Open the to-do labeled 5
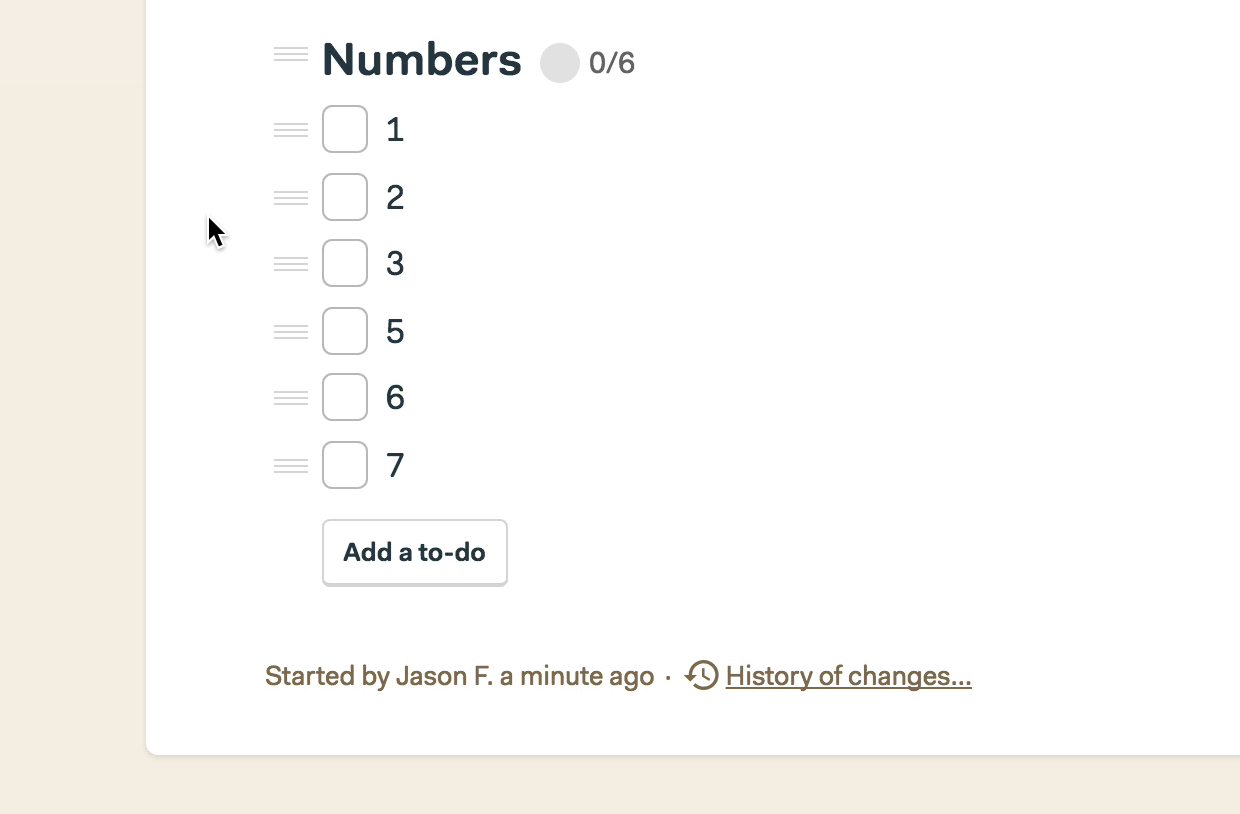The height and width of the screenshot is (814, 1240). [x=395, y=331]
